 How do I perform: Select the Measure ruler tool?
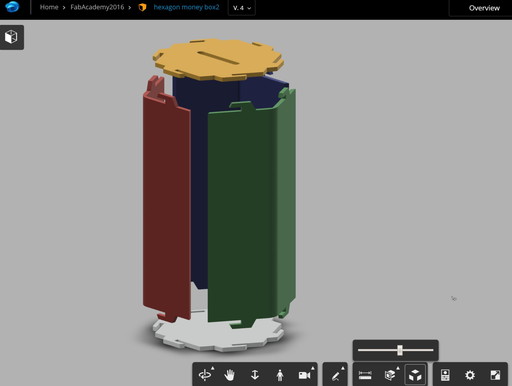tap(365, 376)
